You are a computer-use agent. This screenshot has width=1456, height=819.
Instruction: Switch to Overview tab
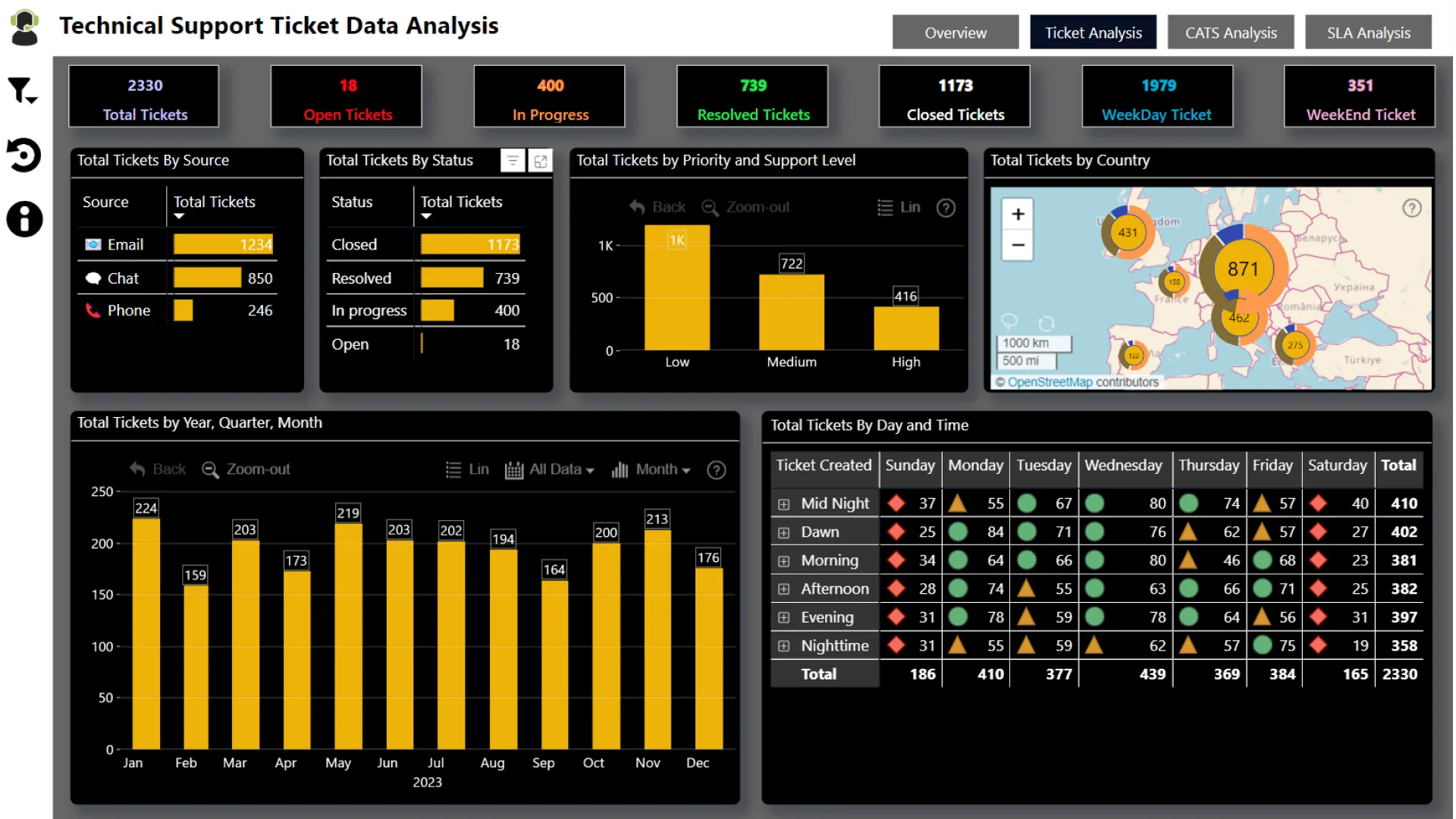[955, 33]
